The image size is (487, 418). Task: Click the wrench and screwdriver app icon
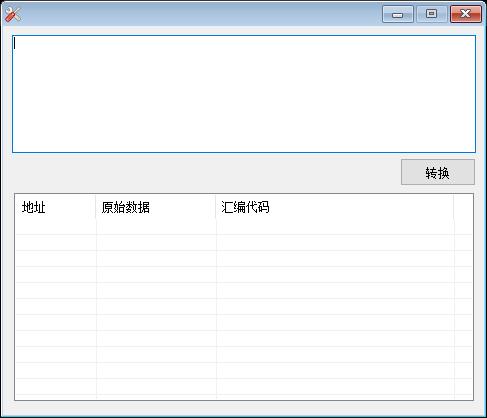(x=13, y=15)
